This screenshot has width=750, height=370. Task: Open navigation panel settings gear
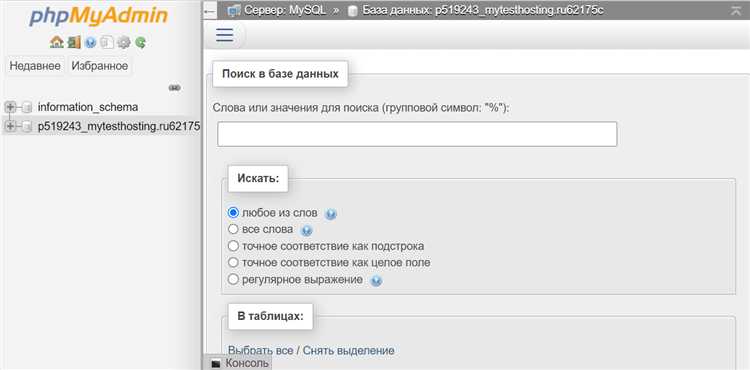[123, 43]
